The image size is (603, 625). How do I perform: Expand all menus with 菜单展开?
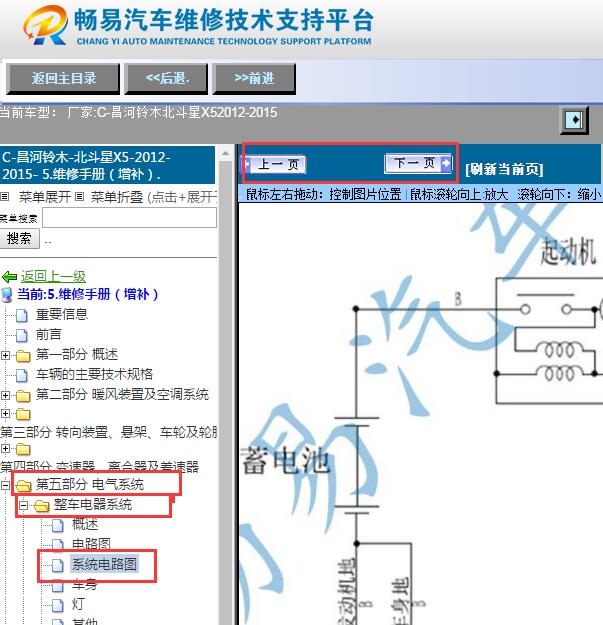[45, 197]
